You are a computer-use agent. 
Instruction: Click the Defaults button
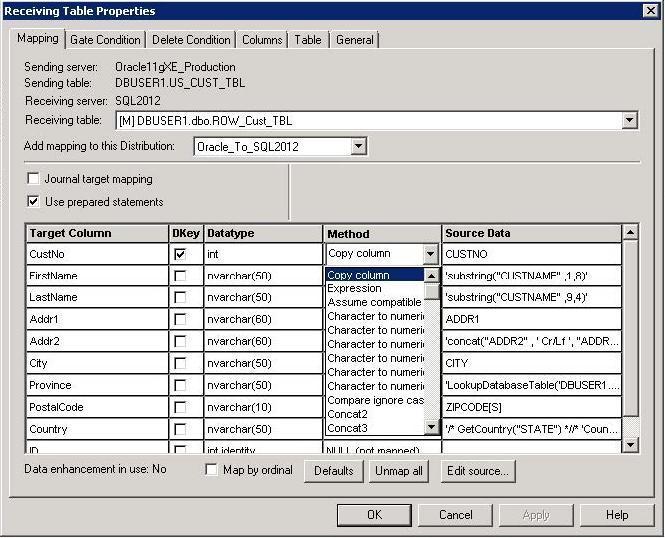click(334, 471)
